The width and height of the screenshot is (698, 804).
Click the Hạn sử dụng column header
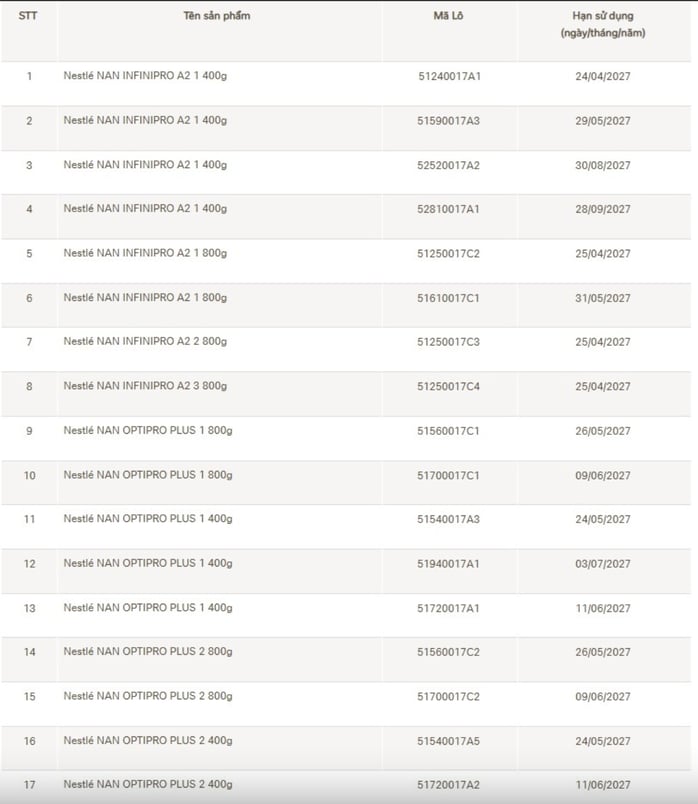point(602,25)
